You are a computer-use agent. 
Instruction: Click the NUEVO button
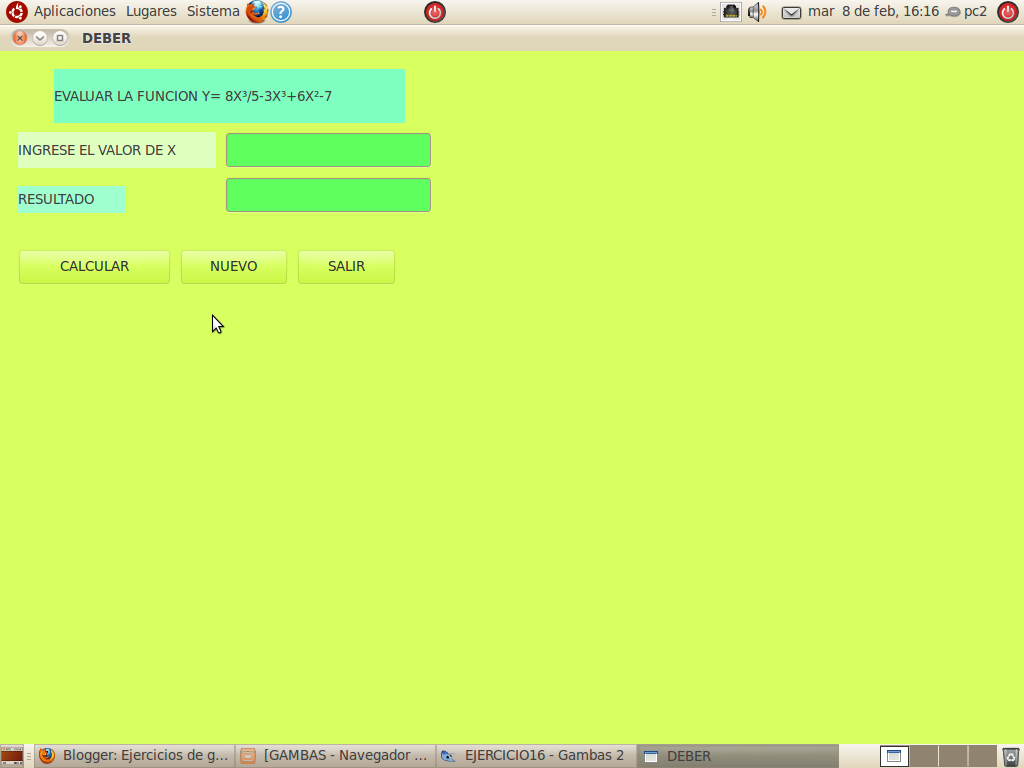pyautogui.click(x=234, y=266)
